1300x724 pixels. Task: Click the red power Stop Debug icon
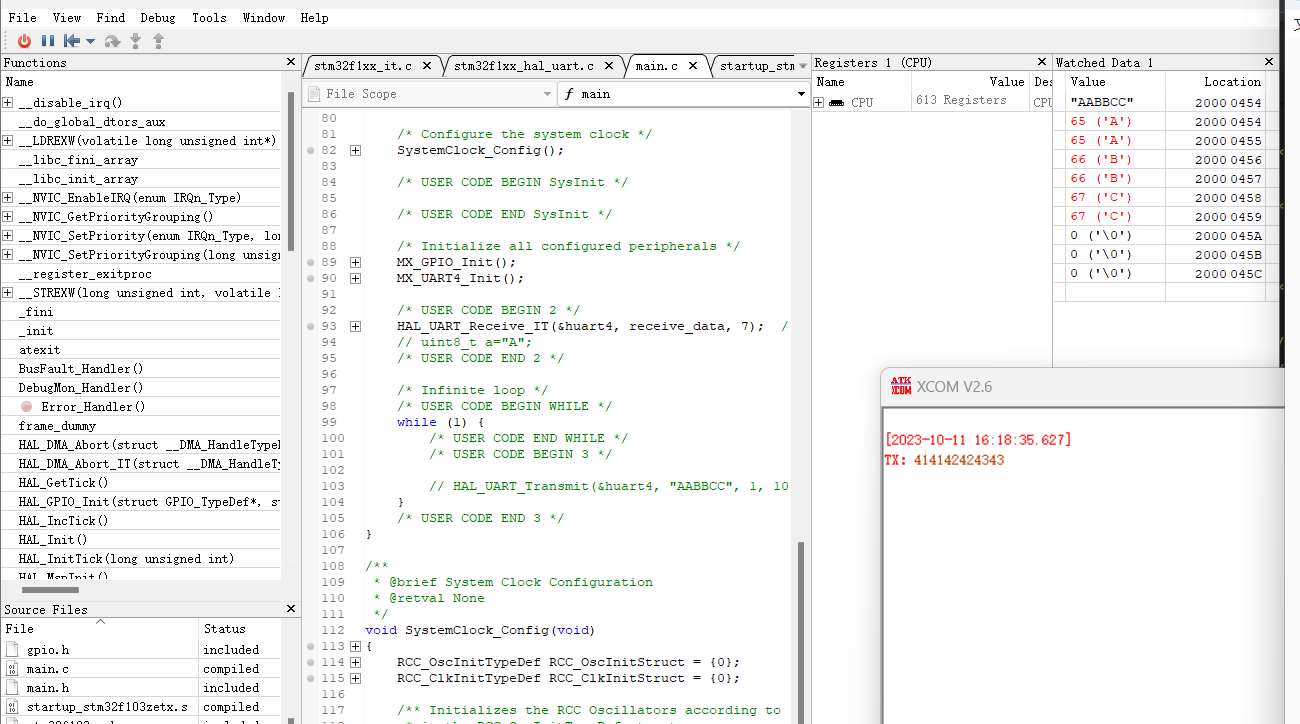24,41
